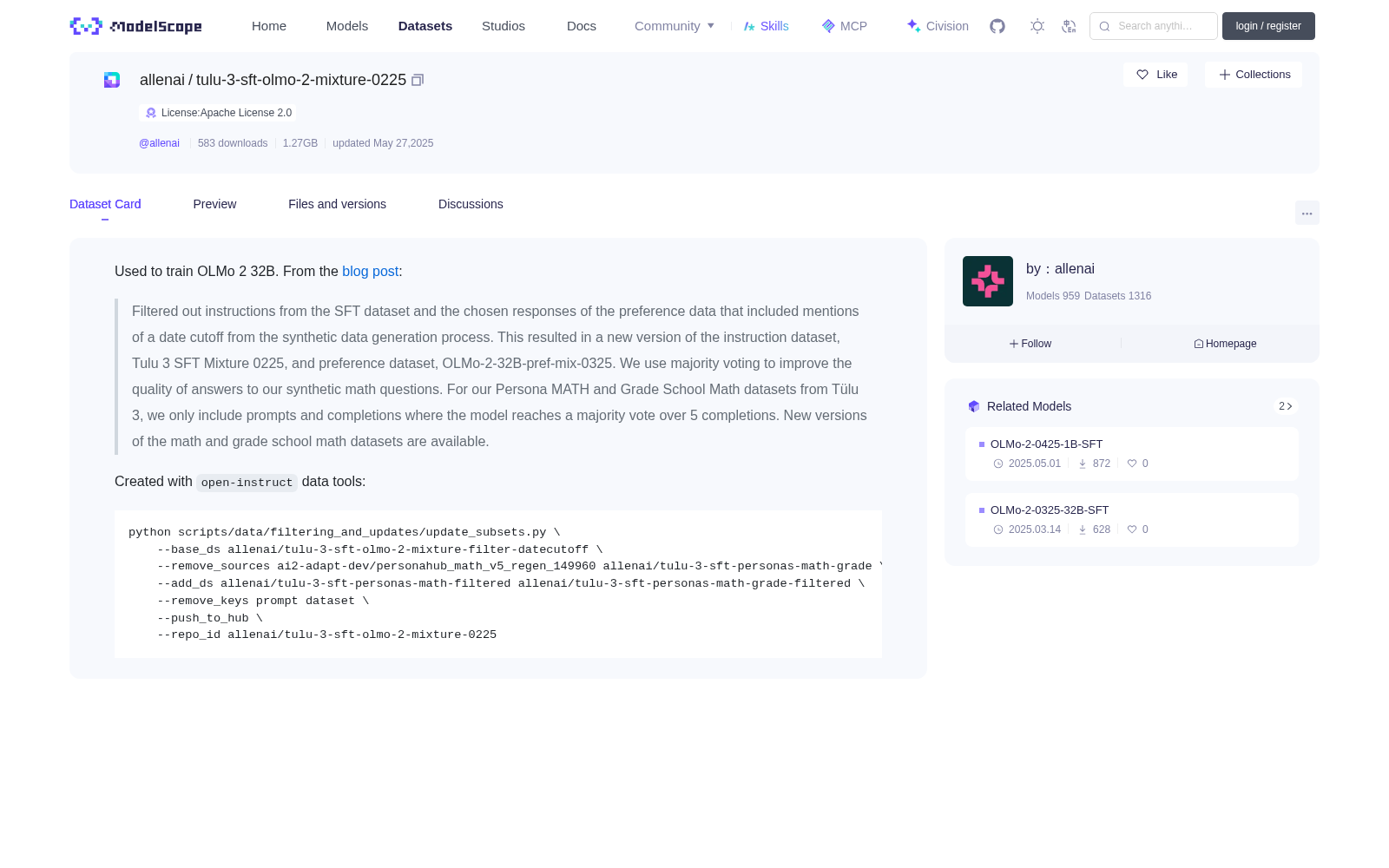This screenshot has width=1389, height=868.
Task: Click 'Datasets 1316' under by allenai
Action: (x=1118, y=296)
